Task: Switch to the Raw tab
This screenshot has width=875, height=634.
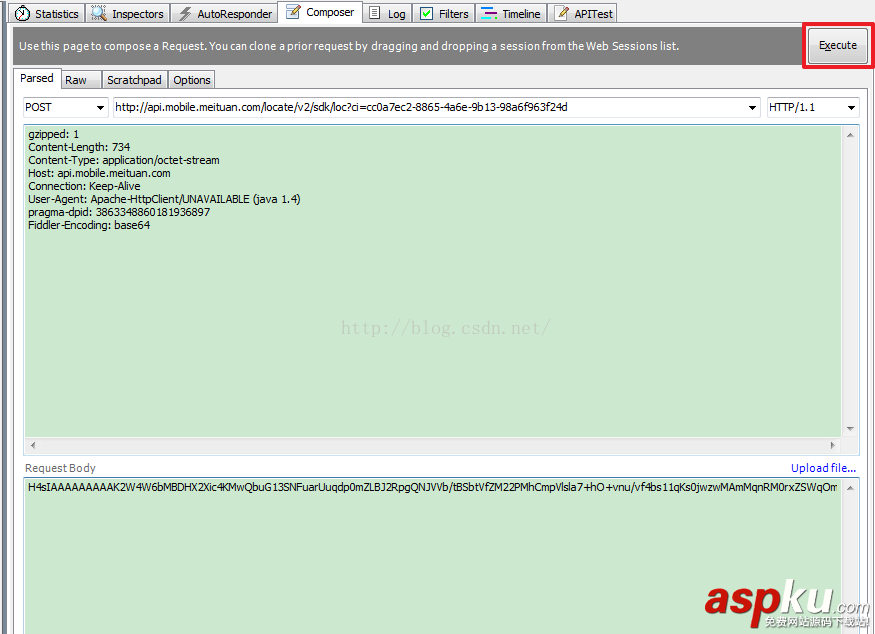Action: point(80,79)
